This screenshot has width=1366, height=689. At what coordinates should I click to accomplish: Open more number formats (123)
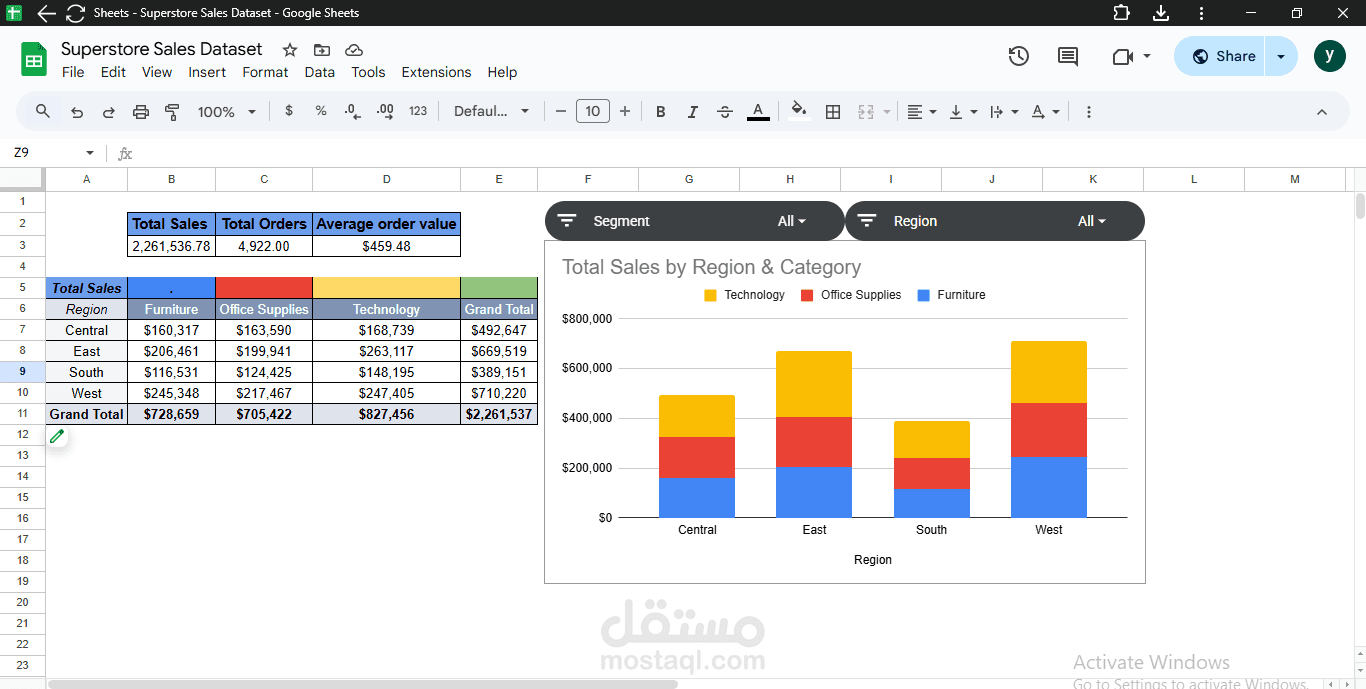(418, 111)
